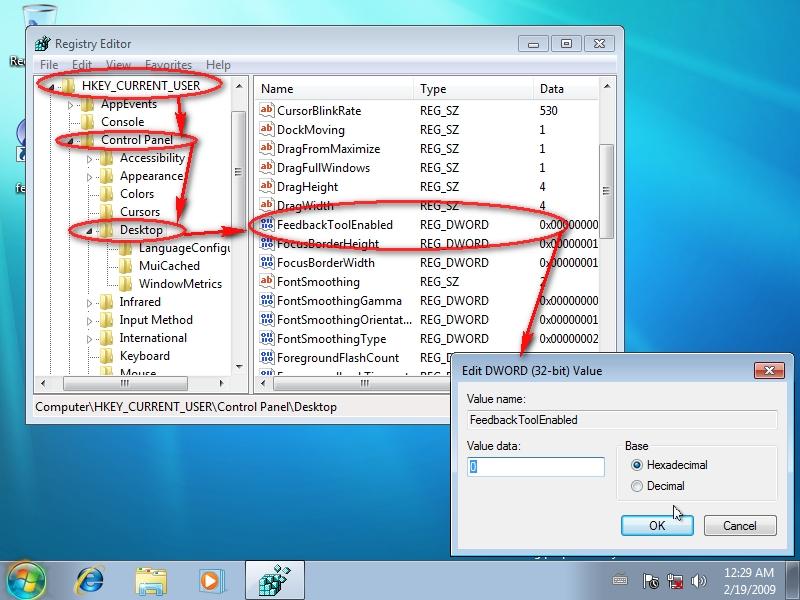This screenshot has width=800, height=600.
Task: Launch Internet Explorer from the taskbar
Action: click(91, 578)
